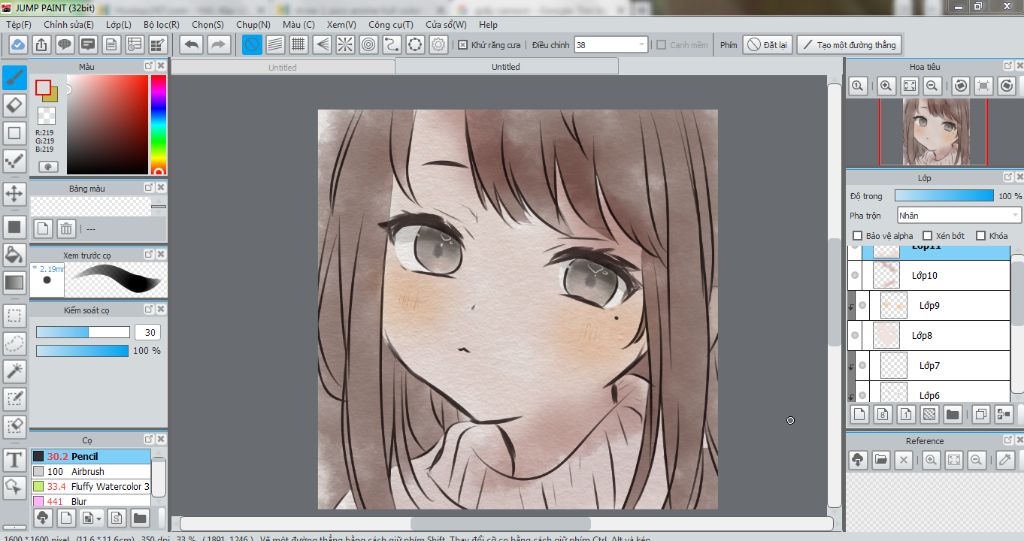Image resolution: width=1024 pixels, height=541 pixels.
Task: Open the Lớp(L) menu
Action: click(119, 25)
